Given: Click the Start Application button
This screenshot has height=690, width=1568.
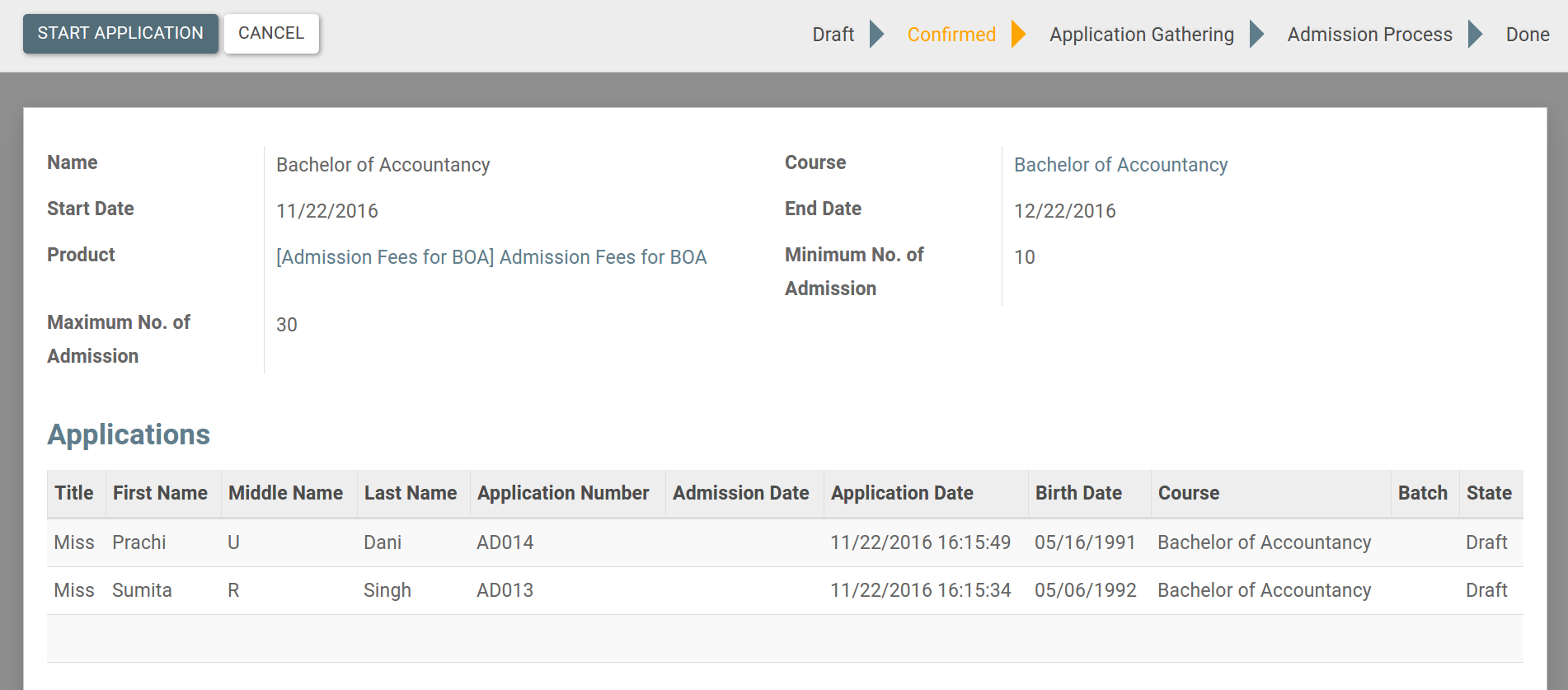Looking at the screenshot, I should 120,34.
